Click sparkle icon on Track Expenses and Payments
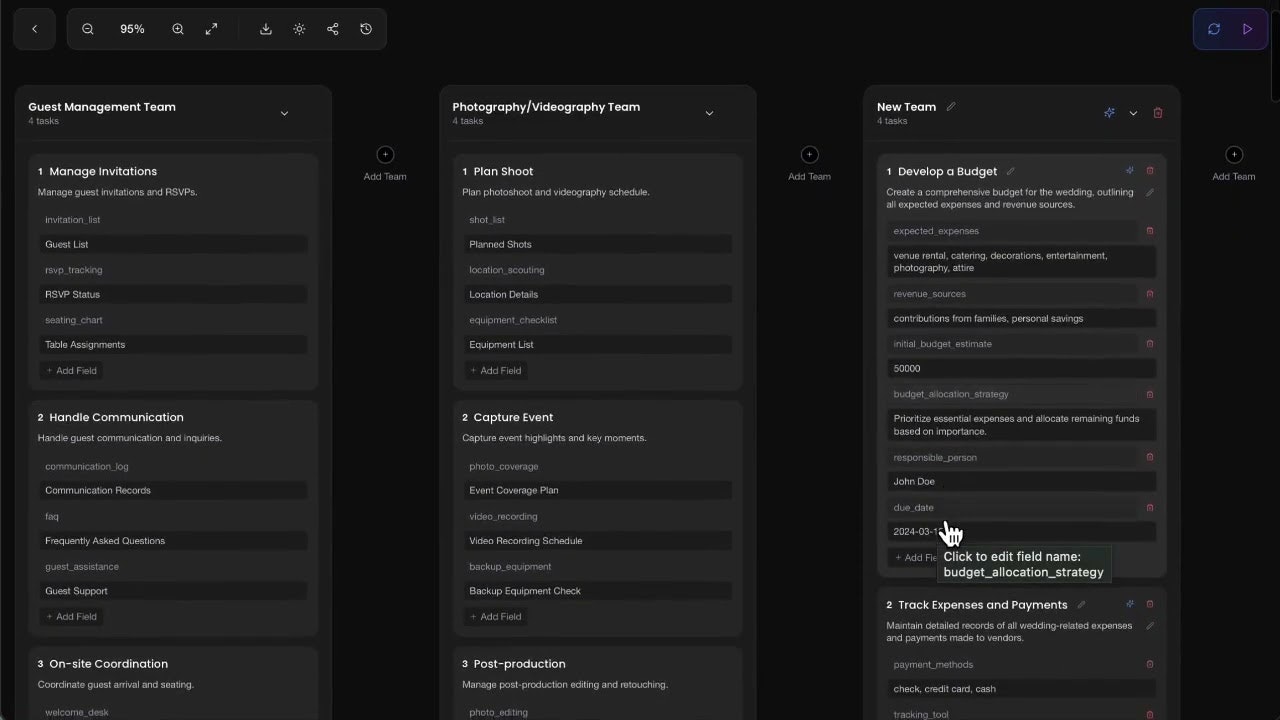The height and width of the screenshot is (720, 1280). click(1130, 604)
